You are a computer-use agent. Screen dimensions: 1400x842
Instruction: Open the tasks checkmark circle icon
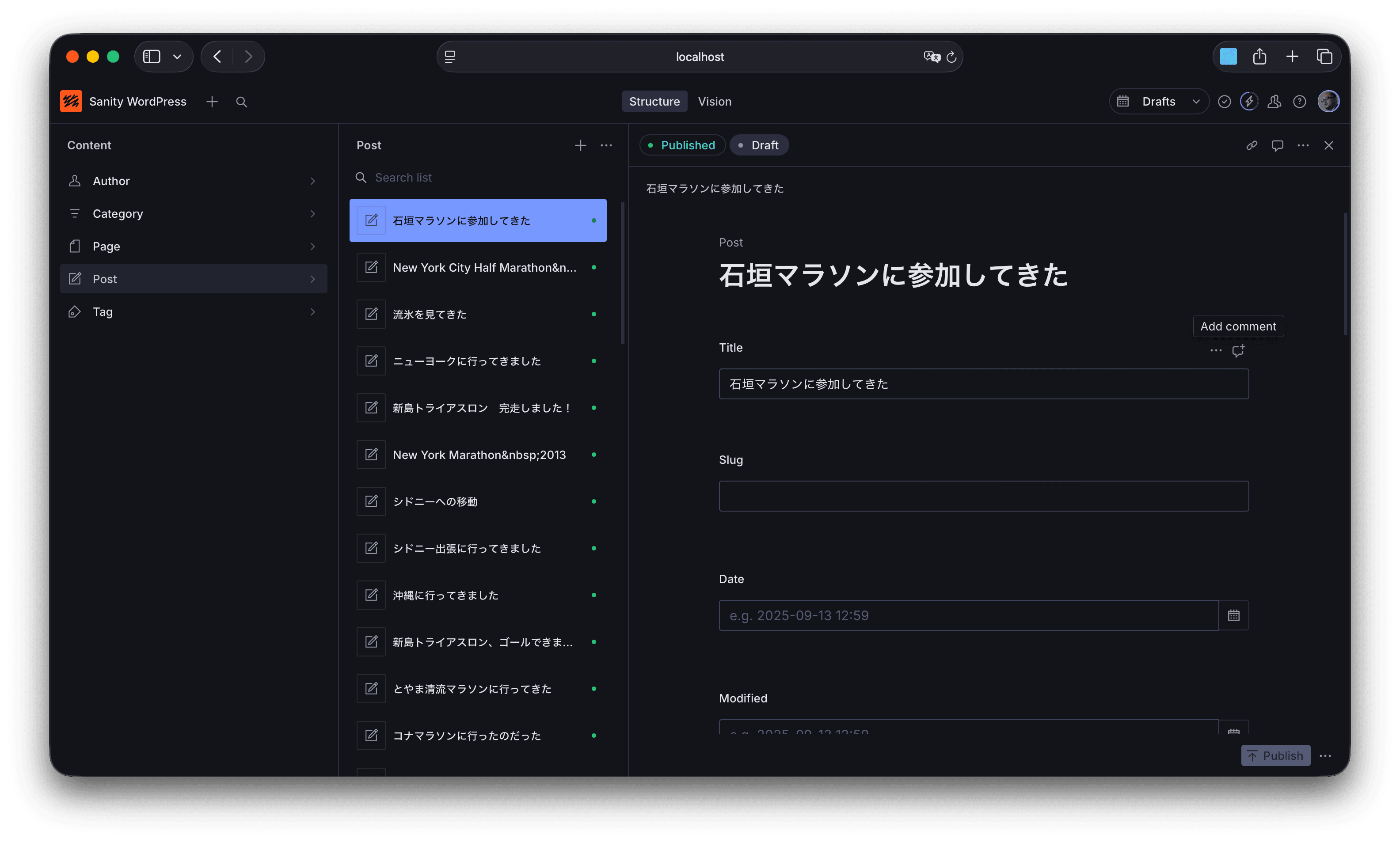pos(1224,102)
